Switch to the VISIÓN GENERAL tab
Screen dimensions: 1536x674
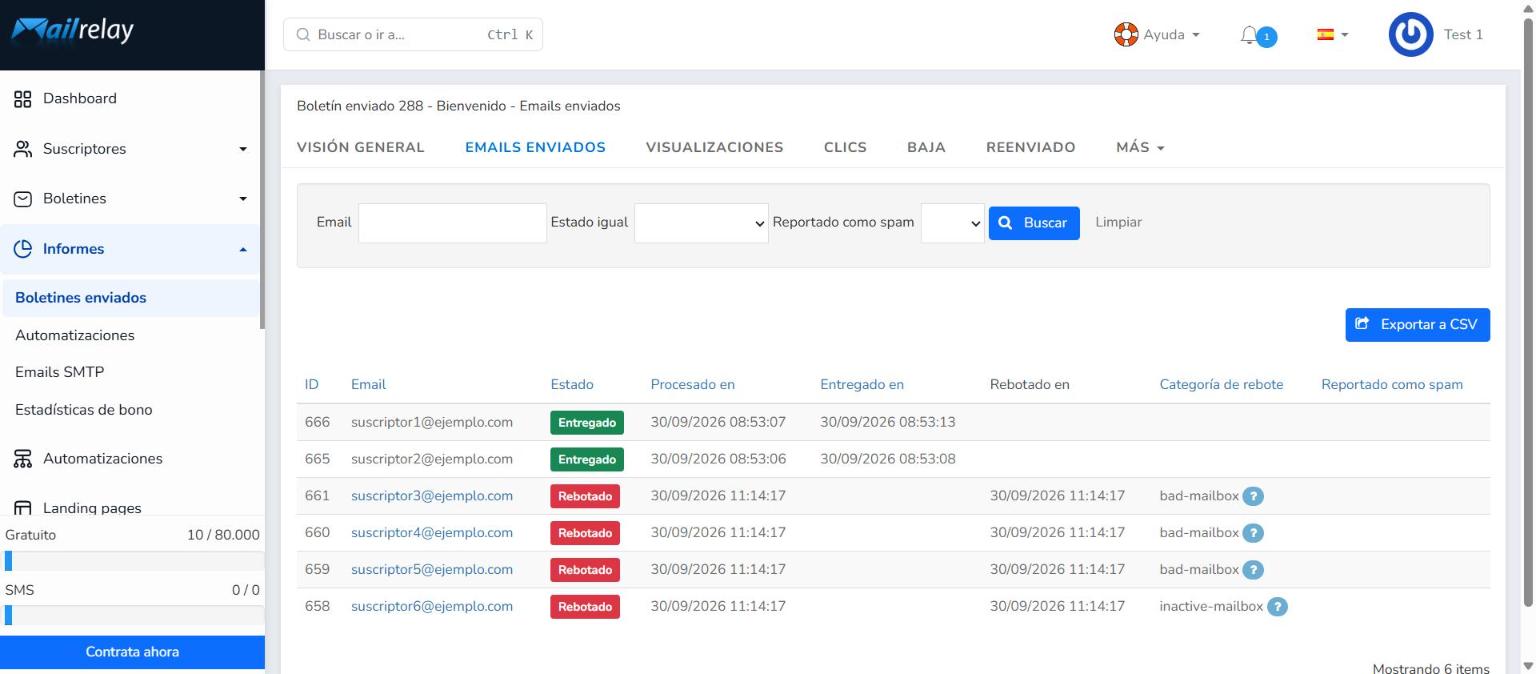click(x=361, y=147)
